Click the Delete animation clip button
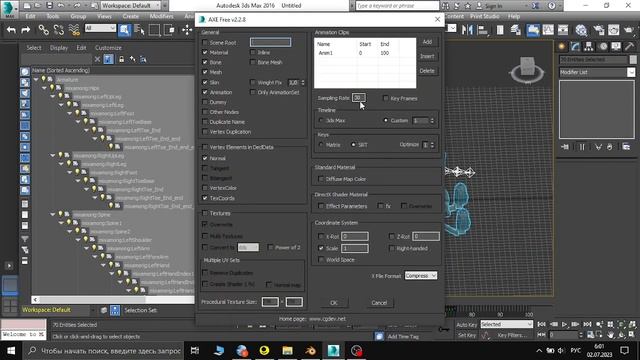The width and height of the screenshot is (640, 360). coord(427,71)
